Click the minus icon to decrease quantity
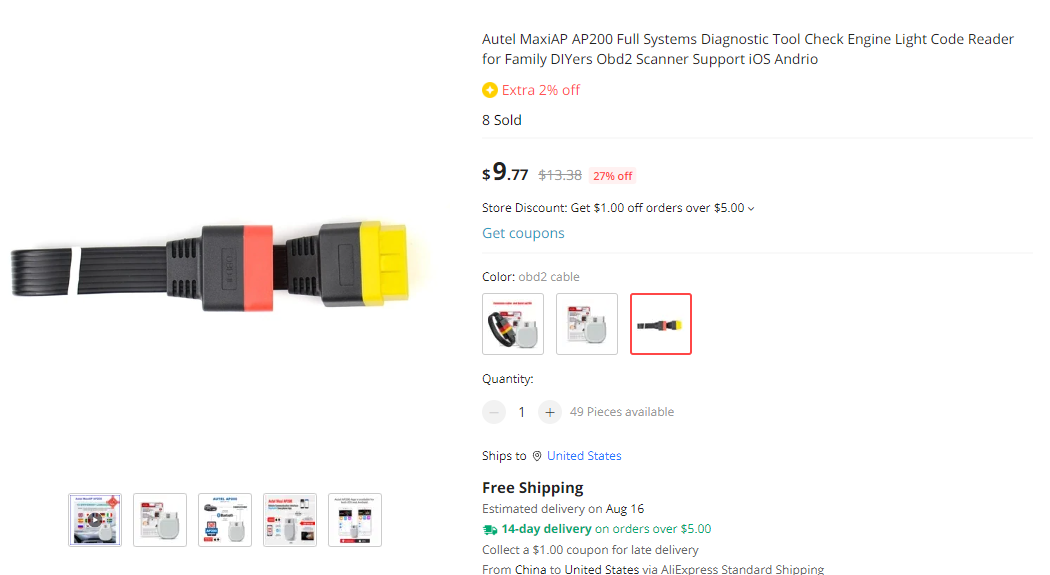The width and height of the screenshot is (1050, 575). [x=494, y=412]
